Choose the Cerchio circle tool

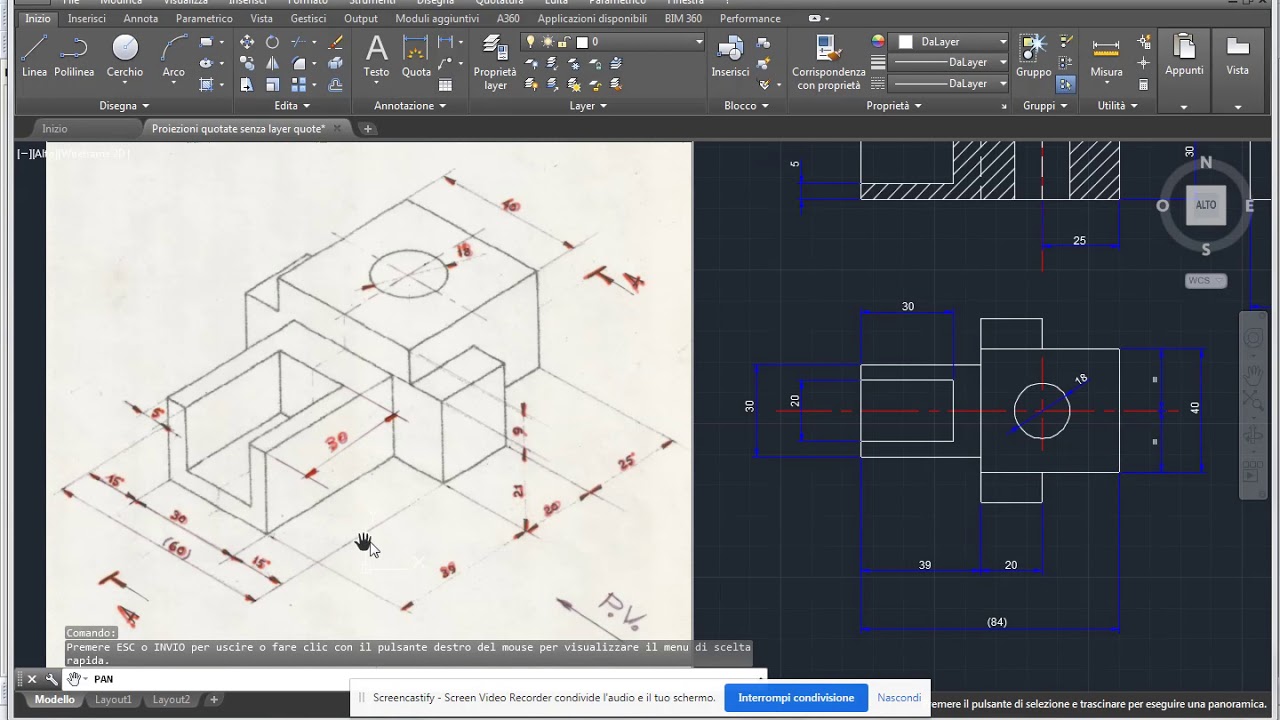coord(125,56)
